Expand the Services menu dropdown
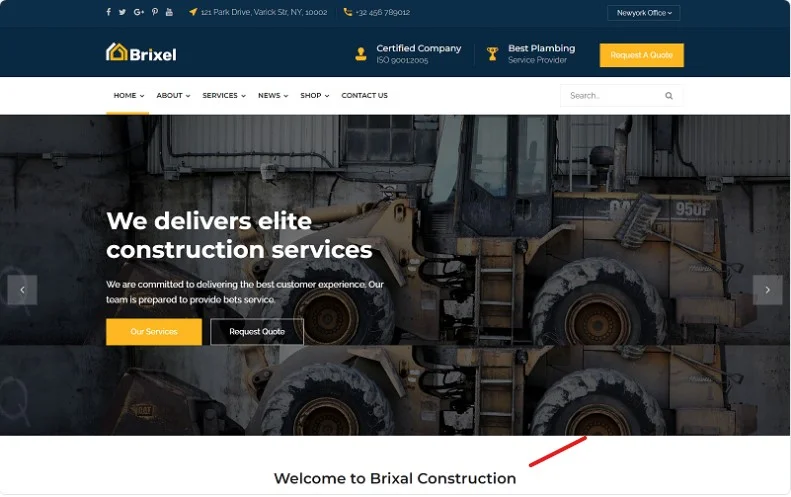 (x=224, y=95)
